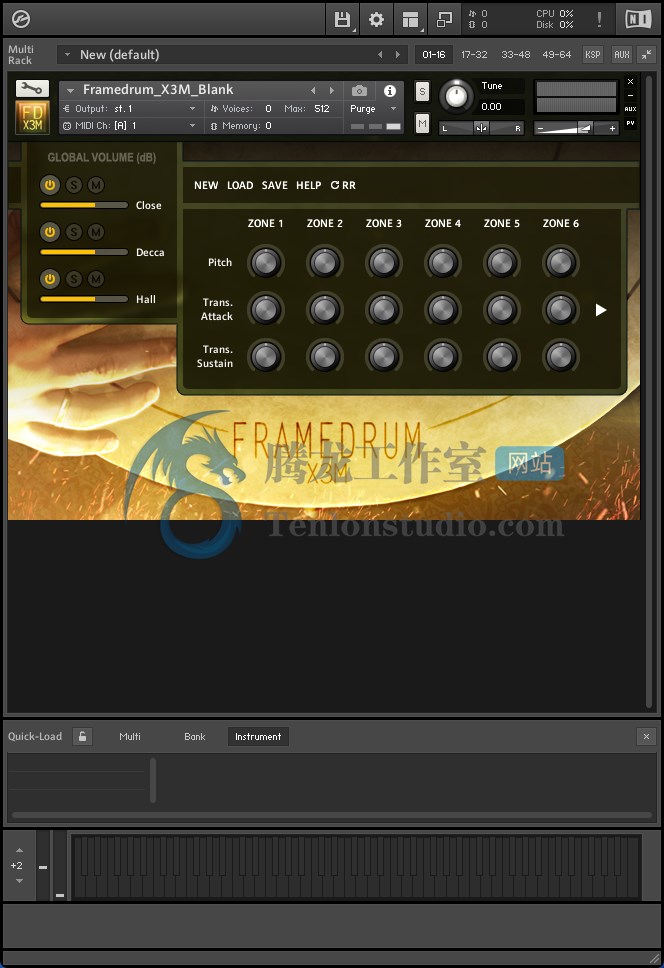Click the Zone 1 Pitch knob
Viewport: 664px width, 968px height.
click(x=265, y=262)
